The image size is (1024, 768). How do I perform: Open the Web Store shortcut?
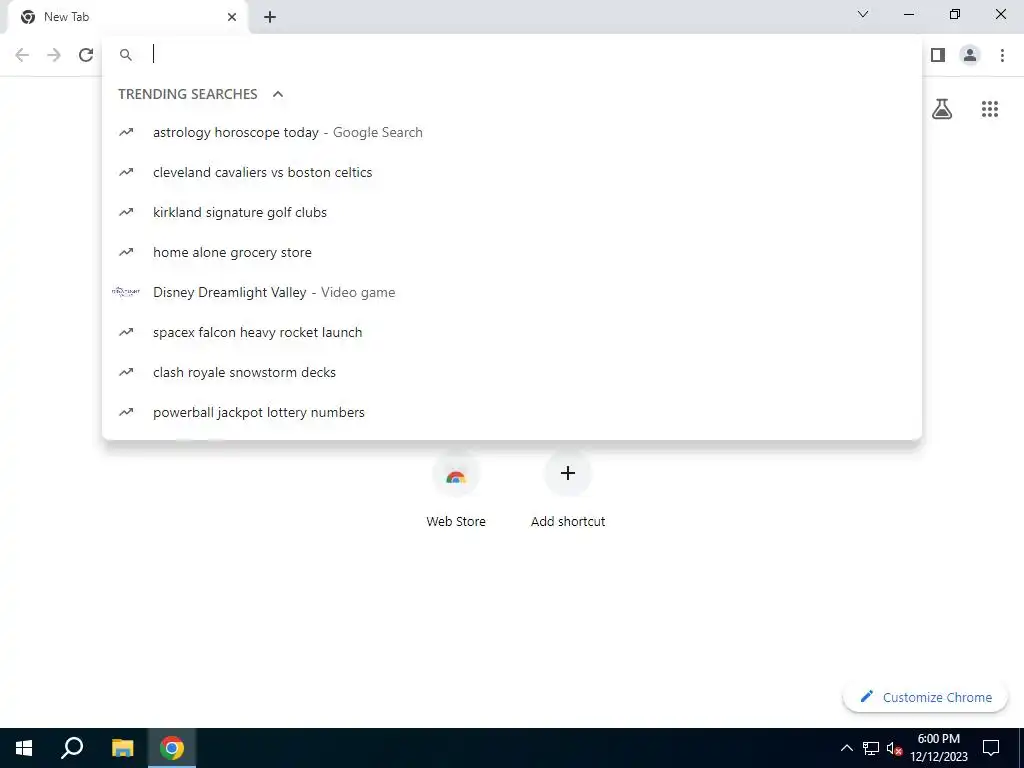pos(456,490)
